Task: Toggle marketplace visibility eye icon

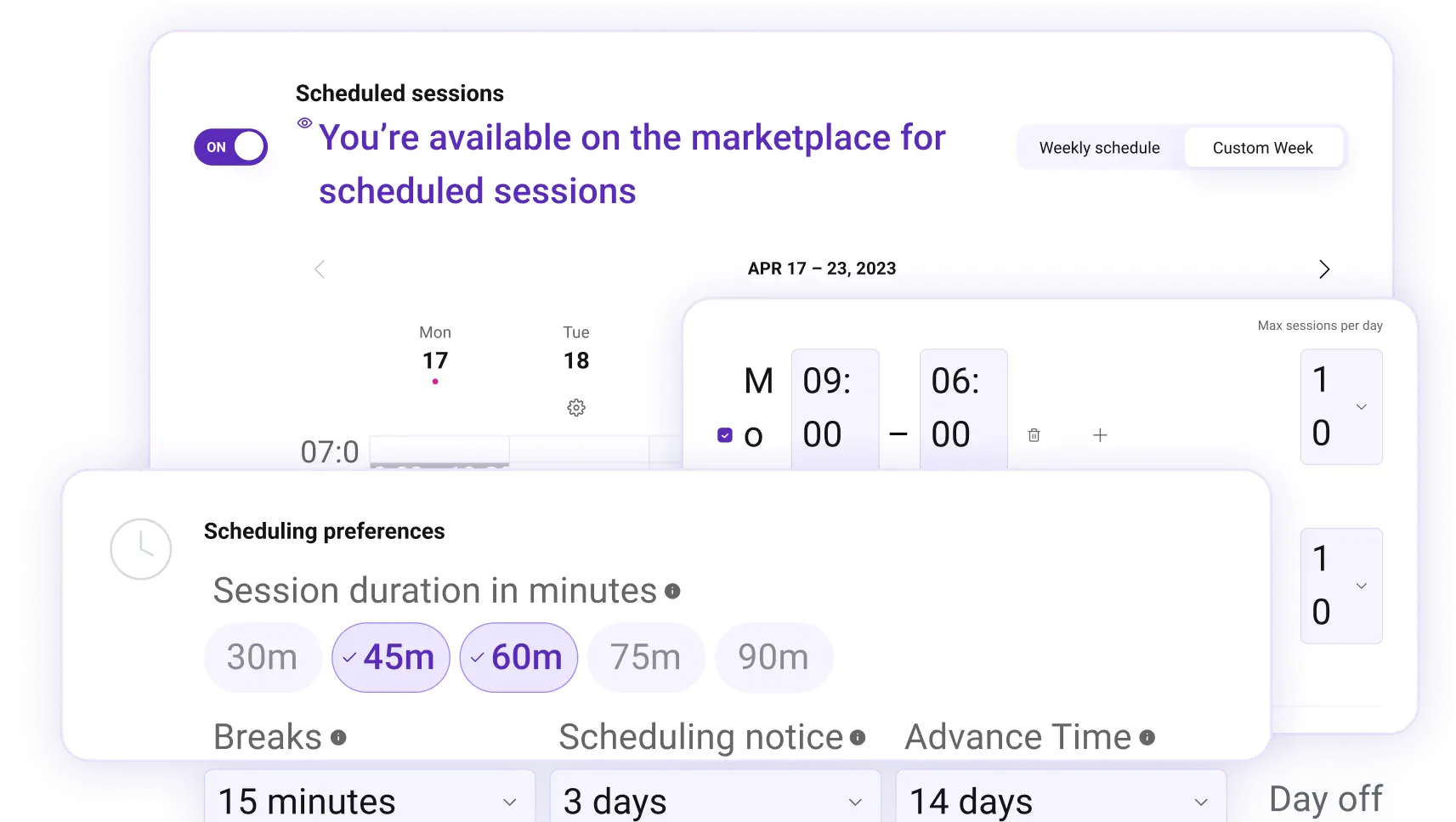Action: (x=303, y=123)
